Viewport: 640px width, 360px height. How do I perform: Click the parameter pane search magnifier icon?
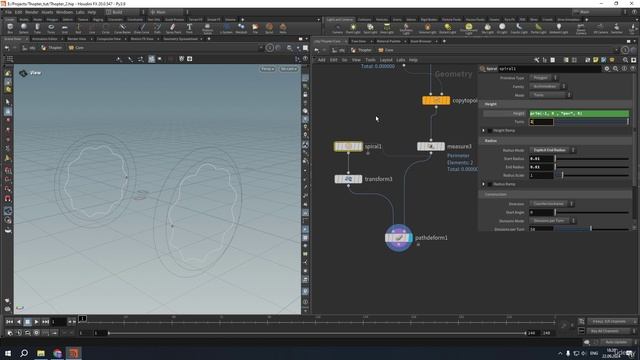(616, 69)
